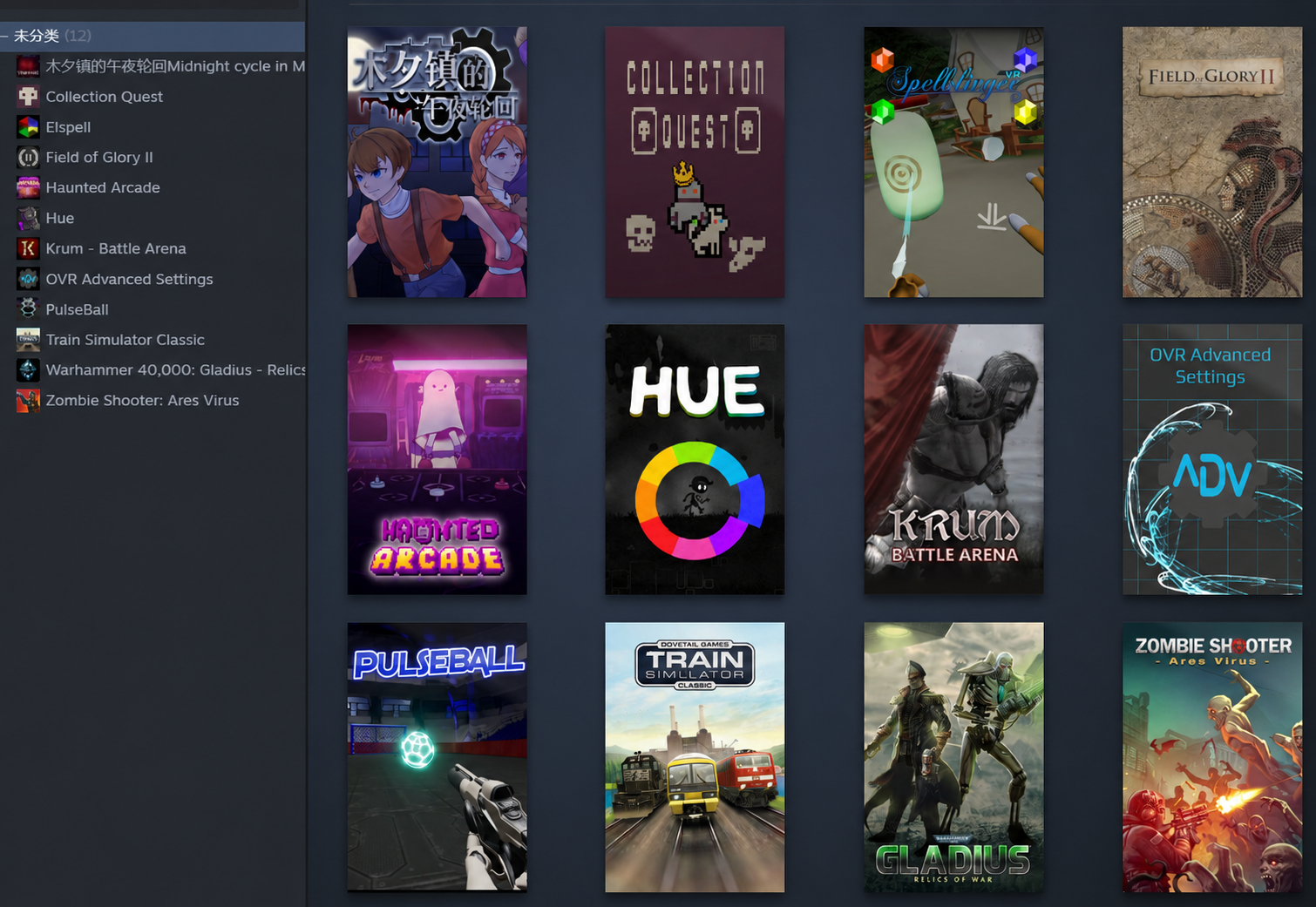Open the Spellslinger VR cover art tile
The image size is (1316, 907).
(953, 162)
